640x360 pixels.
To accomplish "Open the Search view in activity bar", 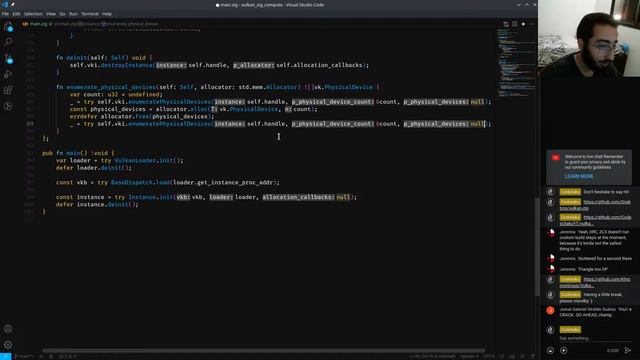I will click(8, 42).
